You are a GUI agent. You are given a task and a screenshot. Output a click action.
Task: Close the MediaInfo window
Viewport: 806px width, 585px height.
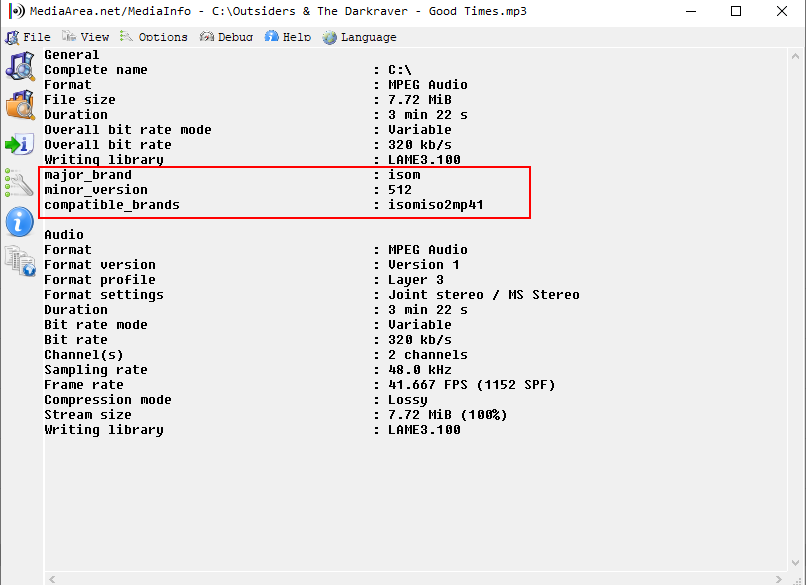pos(782,11)
